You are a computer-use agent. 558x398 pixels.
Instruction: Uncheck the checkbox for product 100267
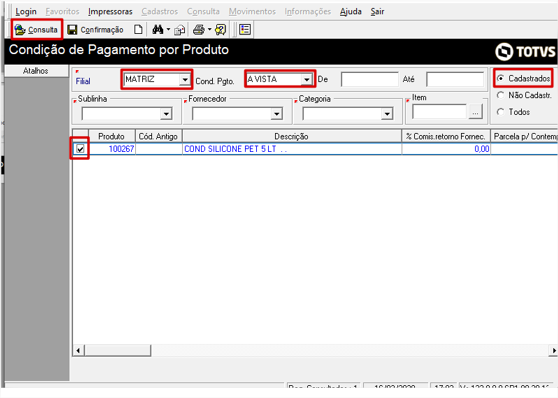80,149
